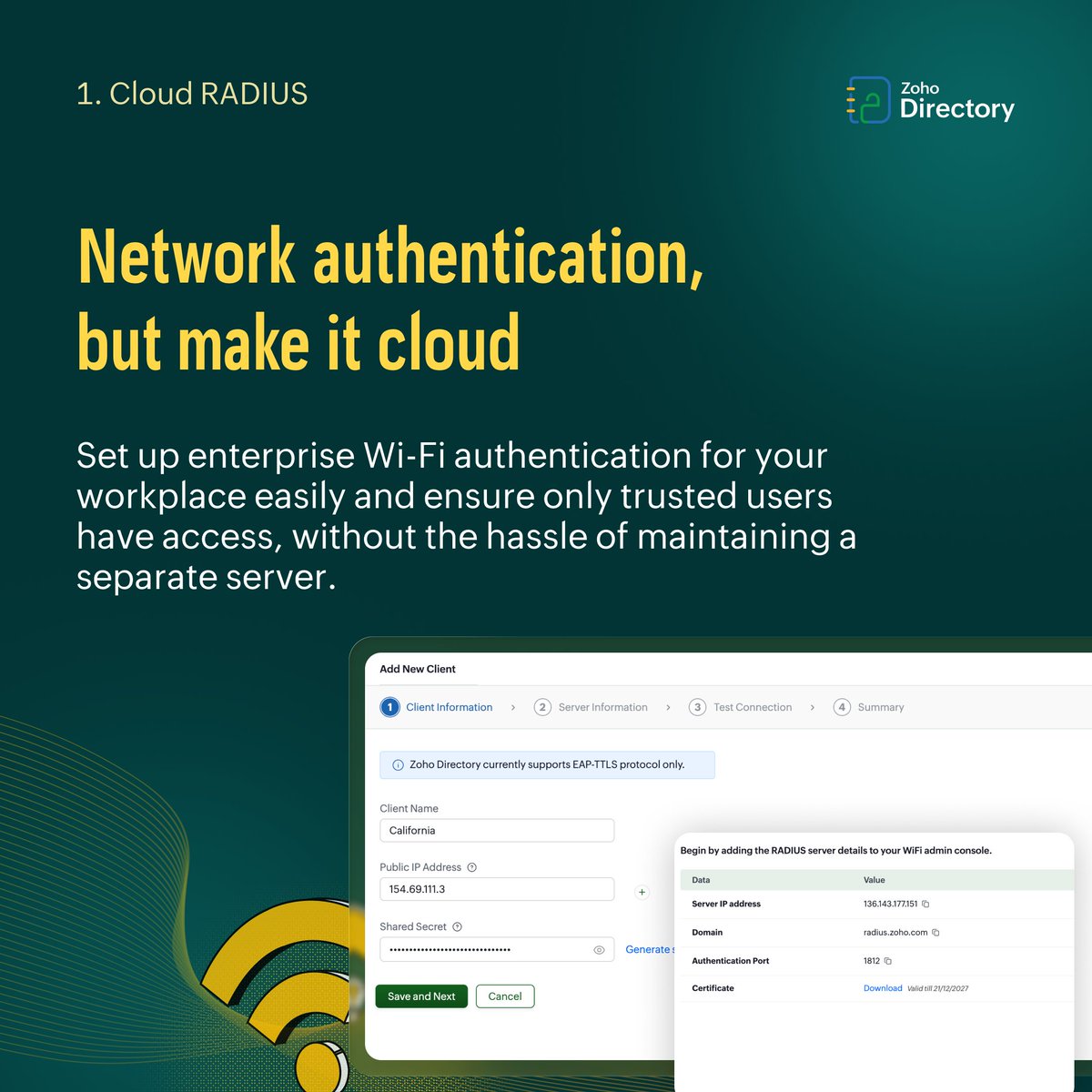
Task: Click the Generate link beside Shared Secret
Action: point(650,949)
